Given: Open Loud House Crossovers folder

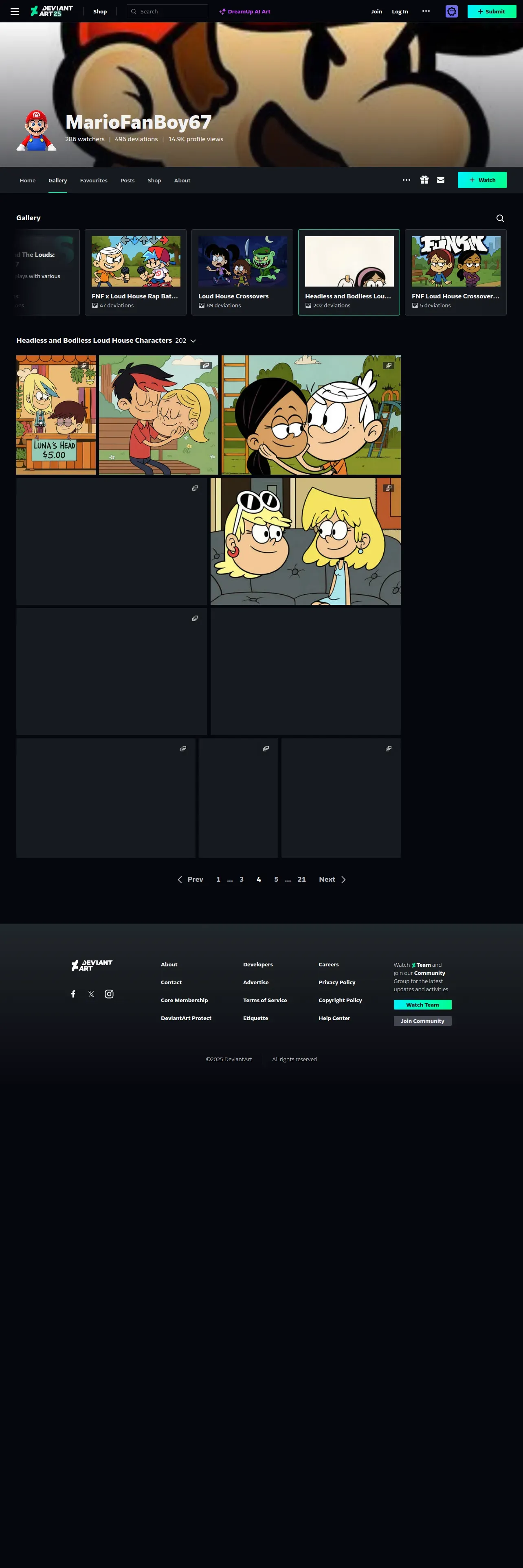Looking at the screenshot, I should [242, 272].
